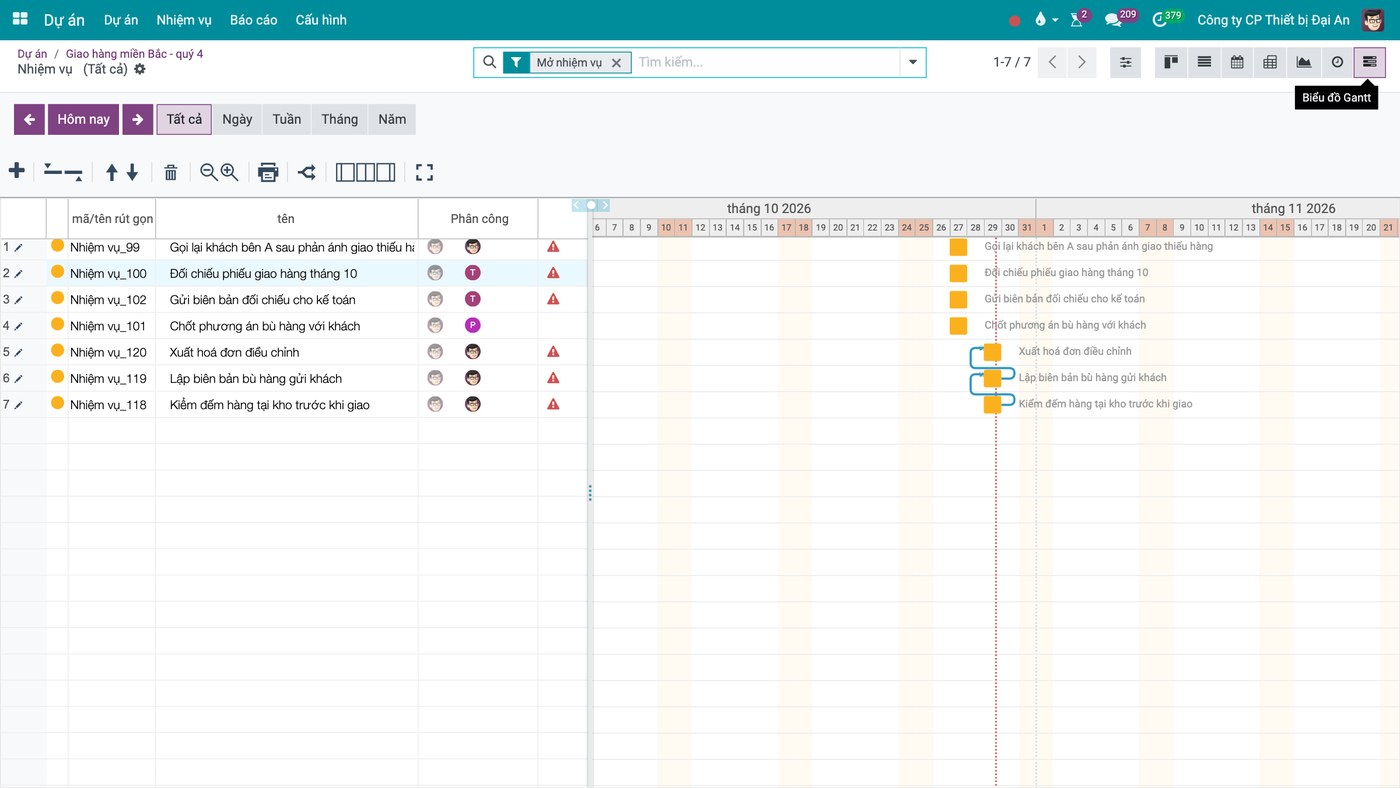
Task: Open the user avatar menu
Action: click(x=1373, y=20)
